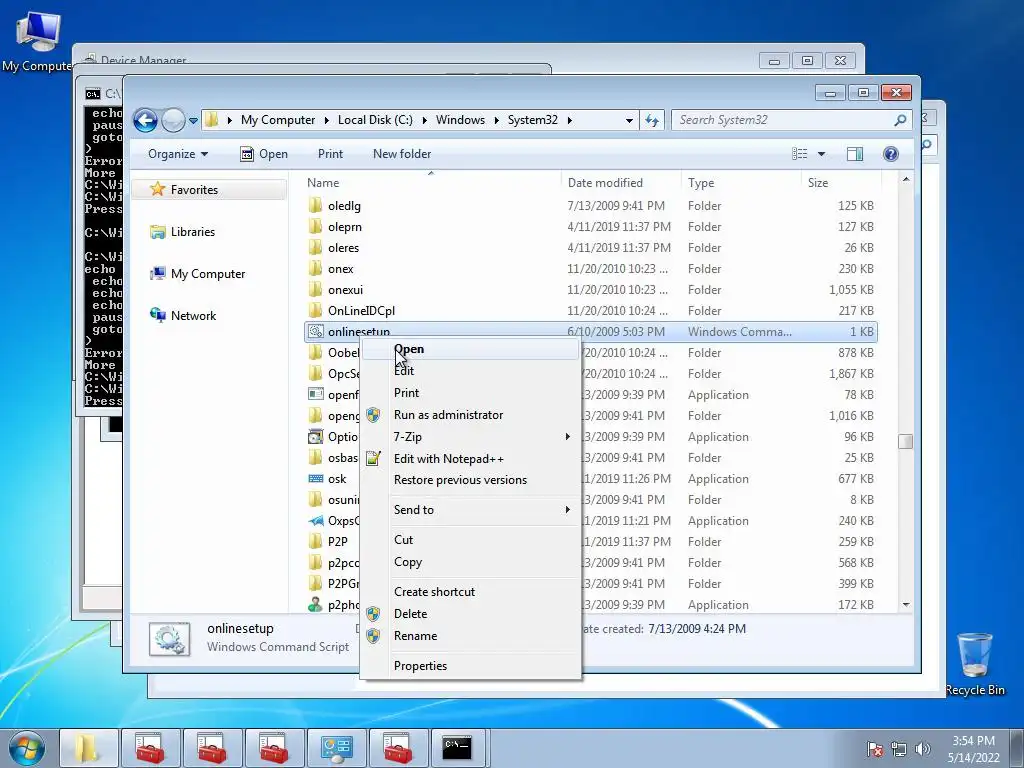The height and width of the screenshot is (768, 1024).
Task: Select the OnLineIDCpl folder row
Action: point(591,311)
